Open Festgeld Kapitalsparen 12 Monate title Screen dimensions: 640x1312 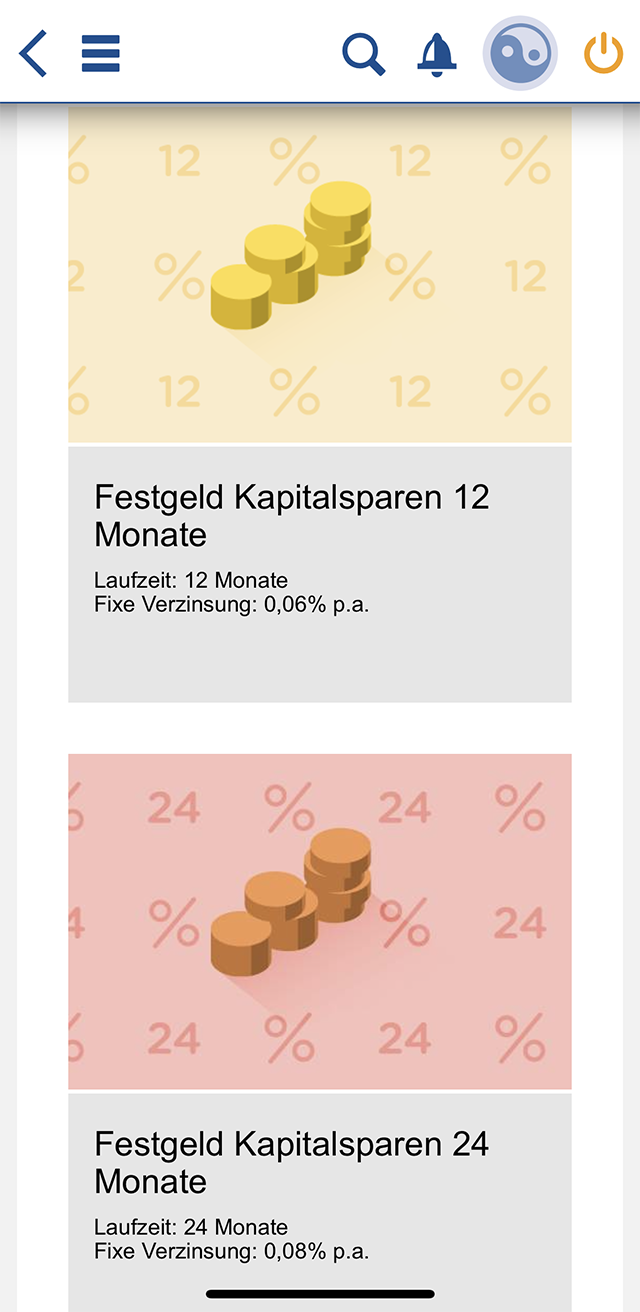tap(292, 515)
